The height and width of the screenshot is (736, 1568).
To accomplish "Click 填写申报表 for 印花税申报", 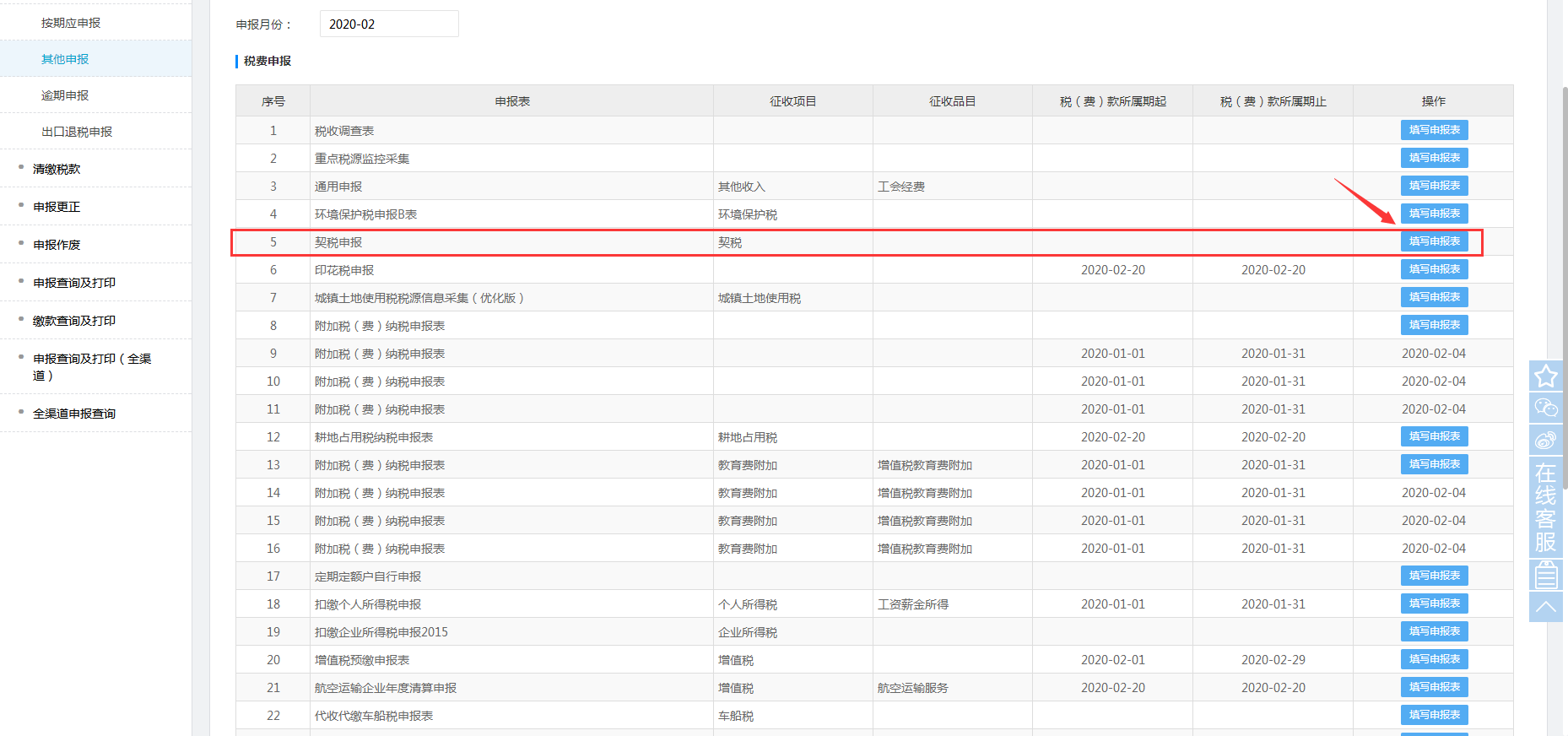I will coord(1434,269).
